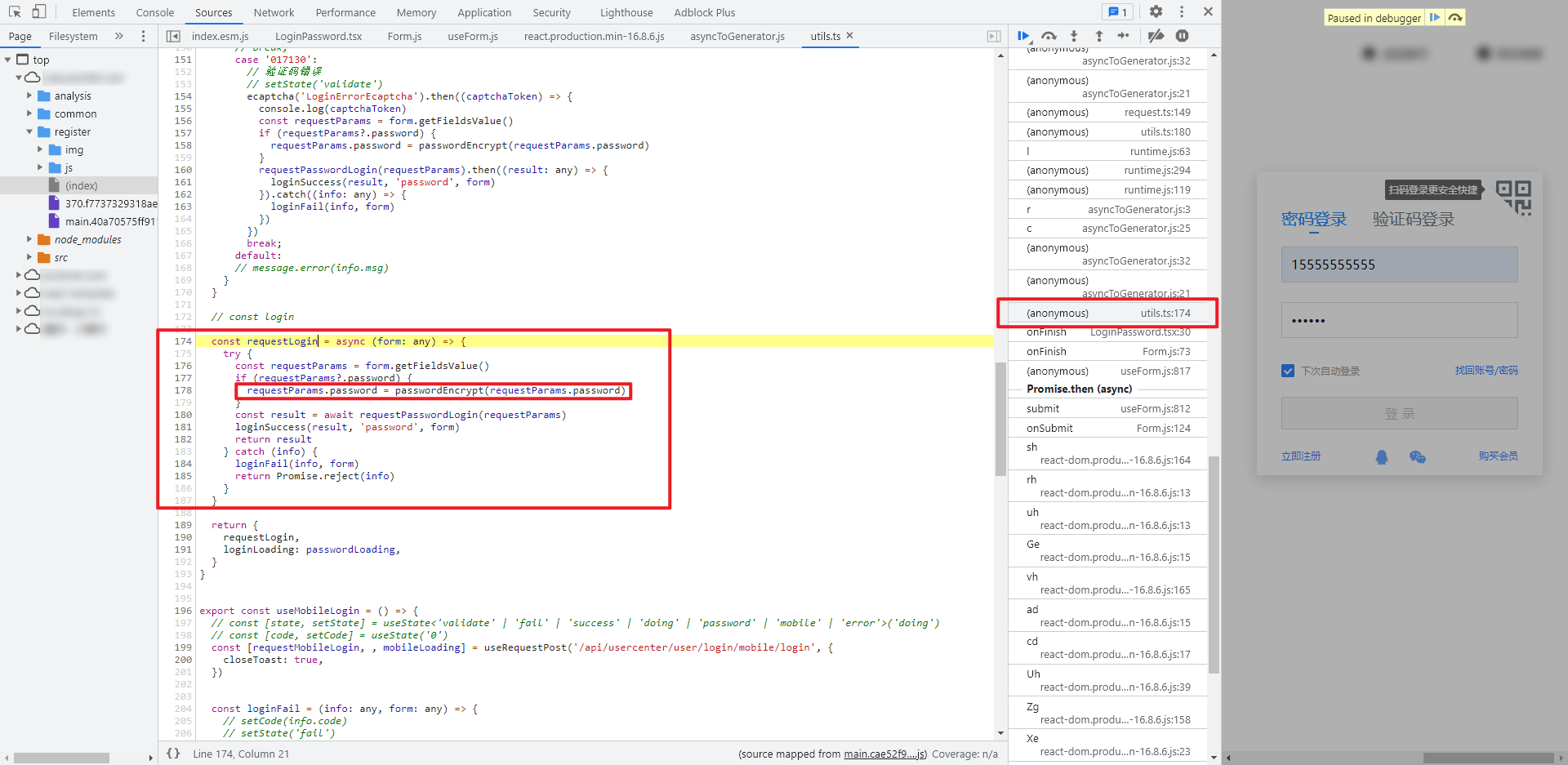Image resolution: width=1568 pixels, height=765 pixels.
Task: Click the 找回账号/密码 link
Action: coord(1486,371)
